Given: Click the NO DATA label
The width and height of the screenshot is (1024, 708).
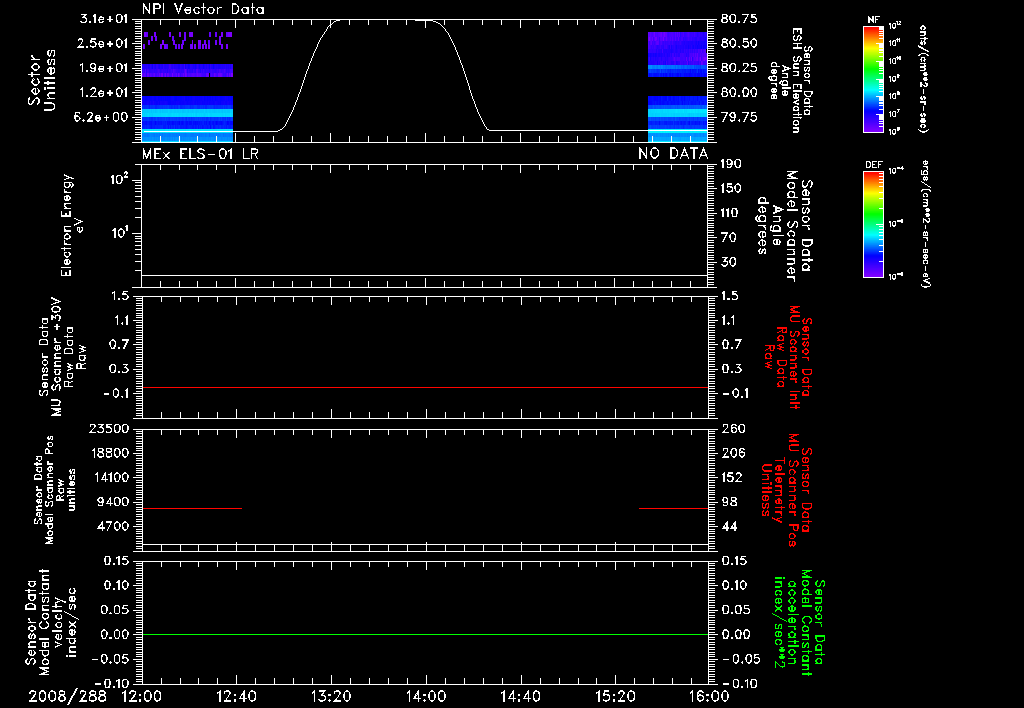Looking at the screenshot, I should (673, 153).
